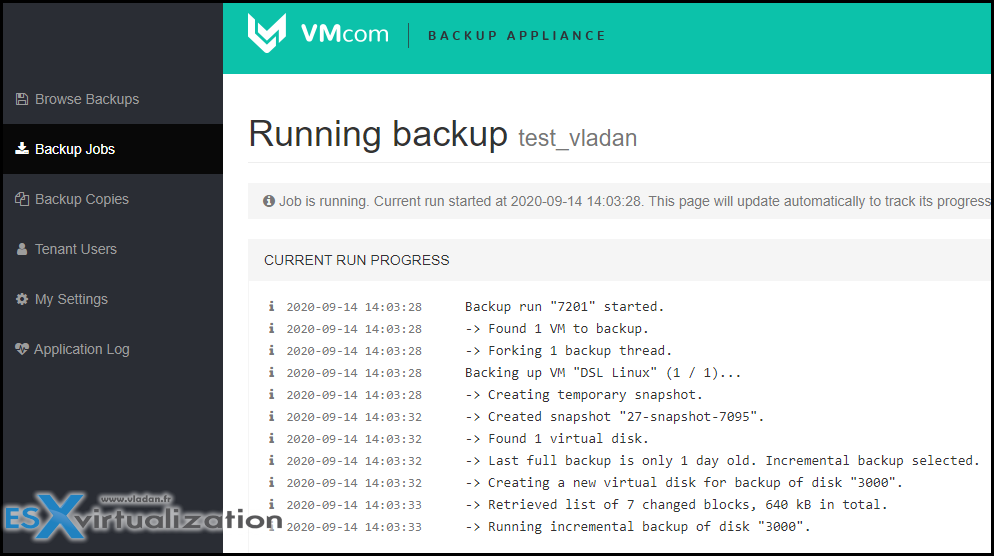Screen dimensions: 994x556
Task: Click the CURRENT RUN PROGRESS panel header
Action: tap(620, 260)
